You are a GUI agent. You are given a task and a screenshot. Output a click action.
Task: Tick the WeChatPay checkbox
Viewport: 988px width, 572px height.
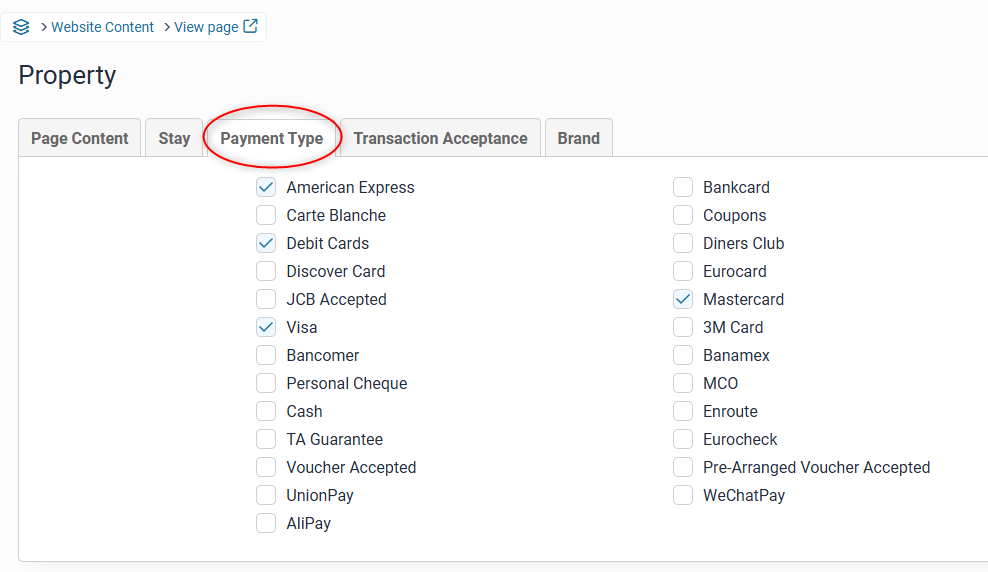(683, 495)
